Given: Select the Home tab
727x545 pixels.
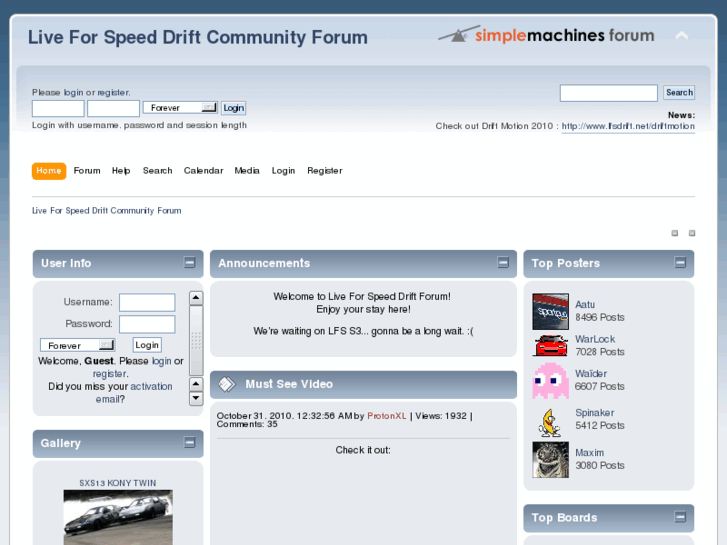Looking at the screenshot, I should click(49, 171).
